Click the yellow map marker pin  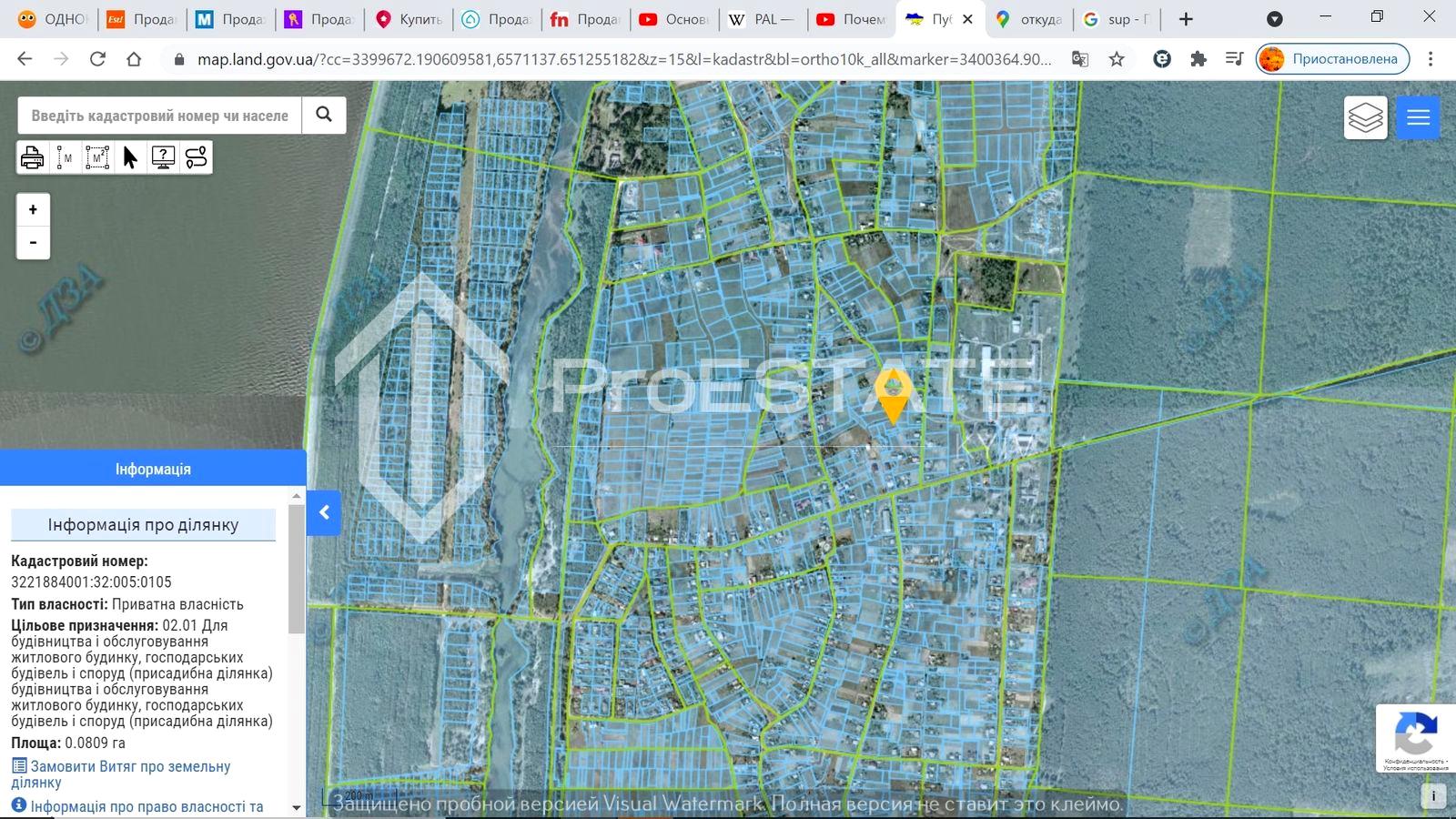point(893,391)
